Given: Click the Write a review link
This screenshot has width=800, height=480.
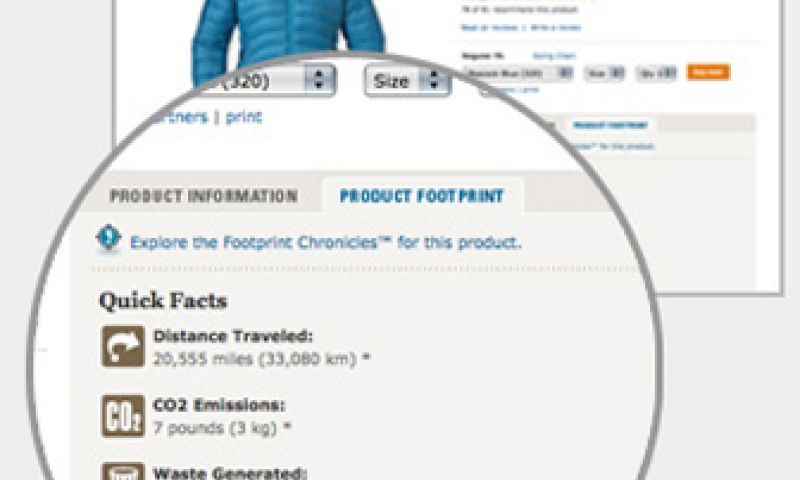Looking at the screenshot, I should (556, 28).
